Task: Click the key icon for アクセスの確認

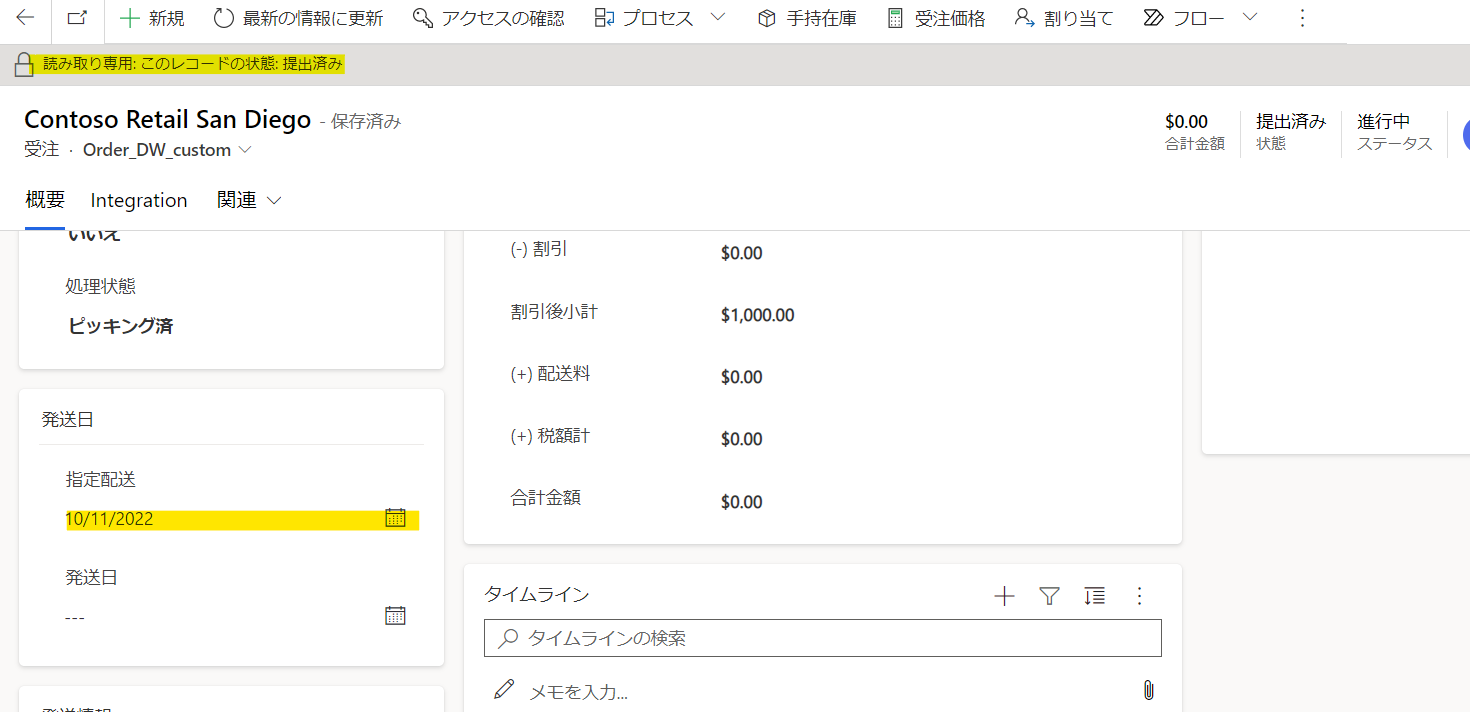Action: [x=423, y=18]
